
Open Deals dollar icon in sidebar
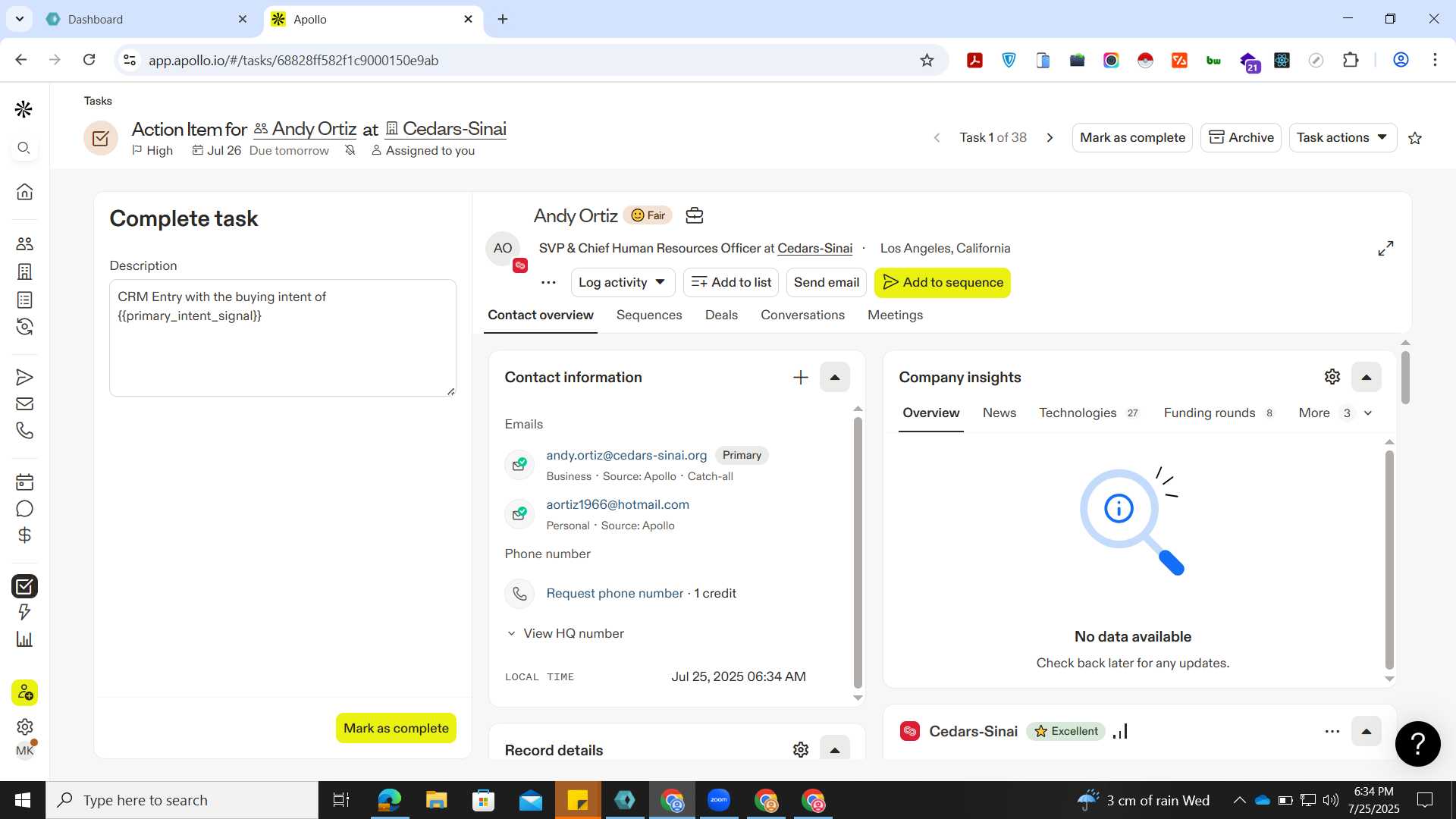pos(24,535)
